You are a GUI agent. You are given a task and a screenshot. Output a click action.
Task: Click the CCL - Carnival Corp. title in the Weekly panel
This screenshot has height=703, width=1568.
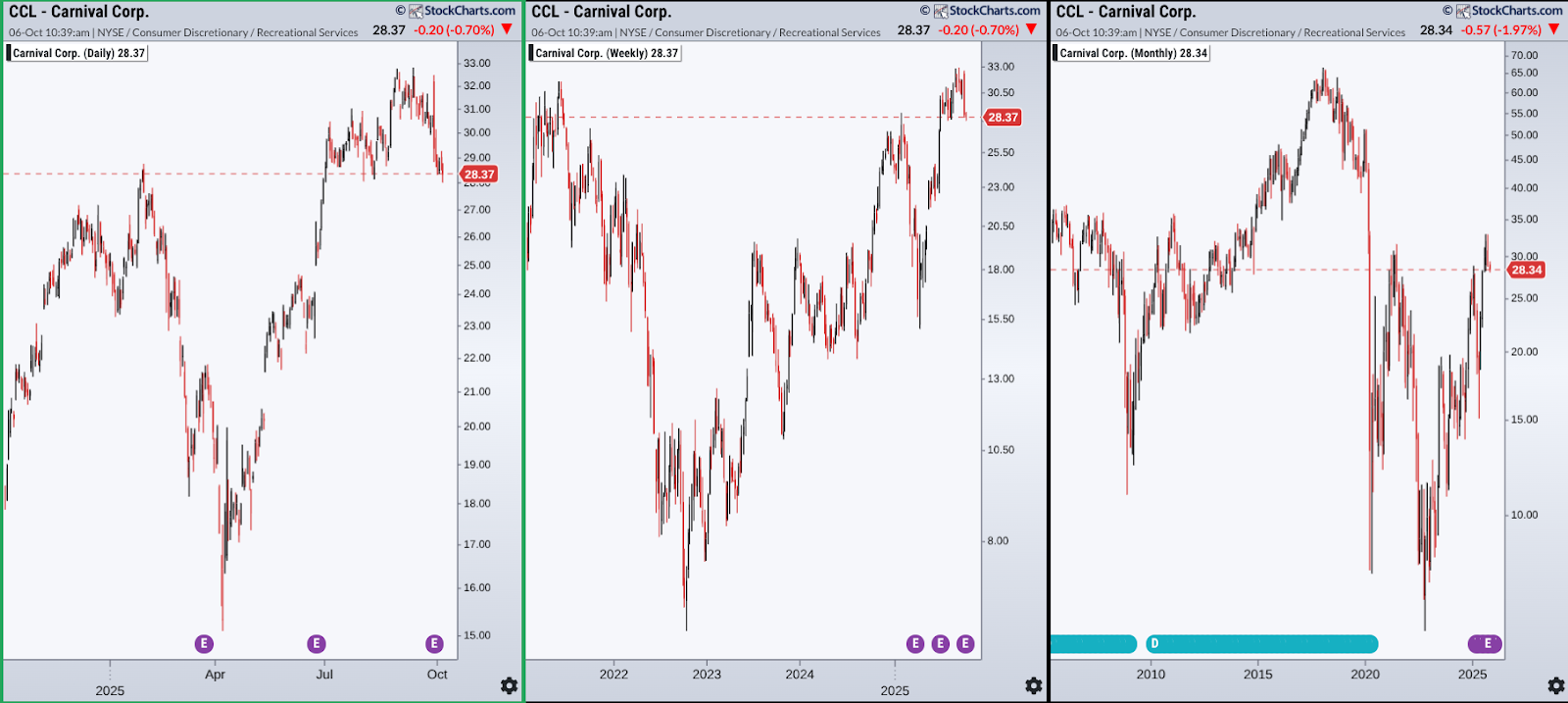coord(601,12)
